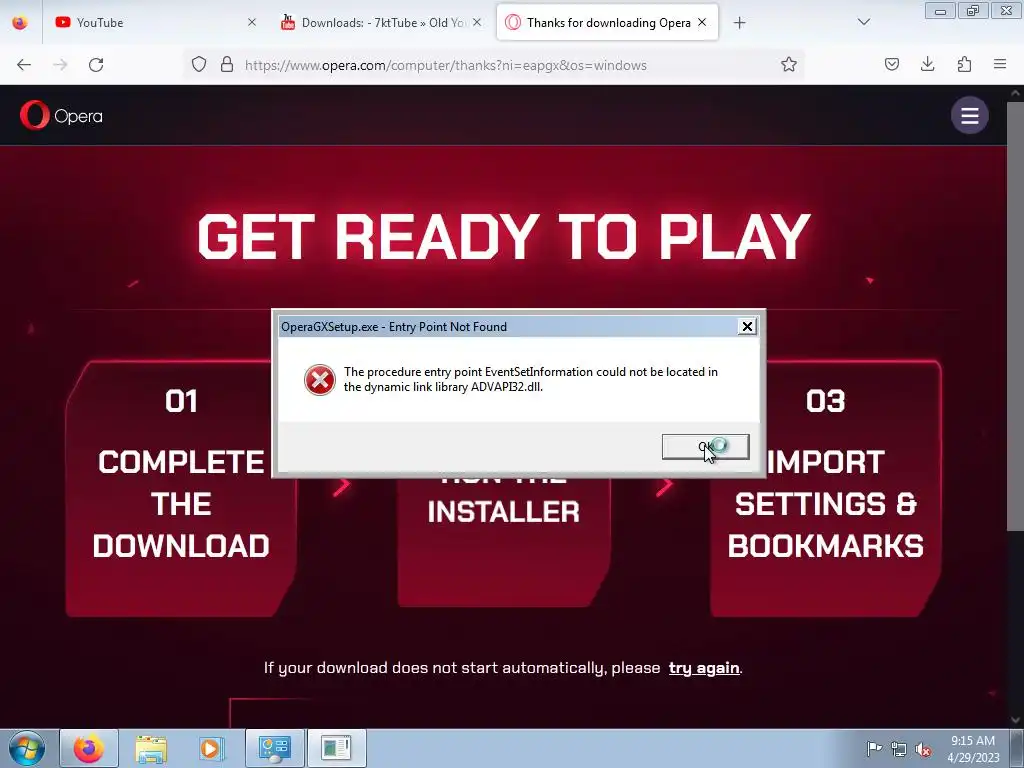Open the Firefox application menu
Screen dimensions: 1024x768
1000,64
